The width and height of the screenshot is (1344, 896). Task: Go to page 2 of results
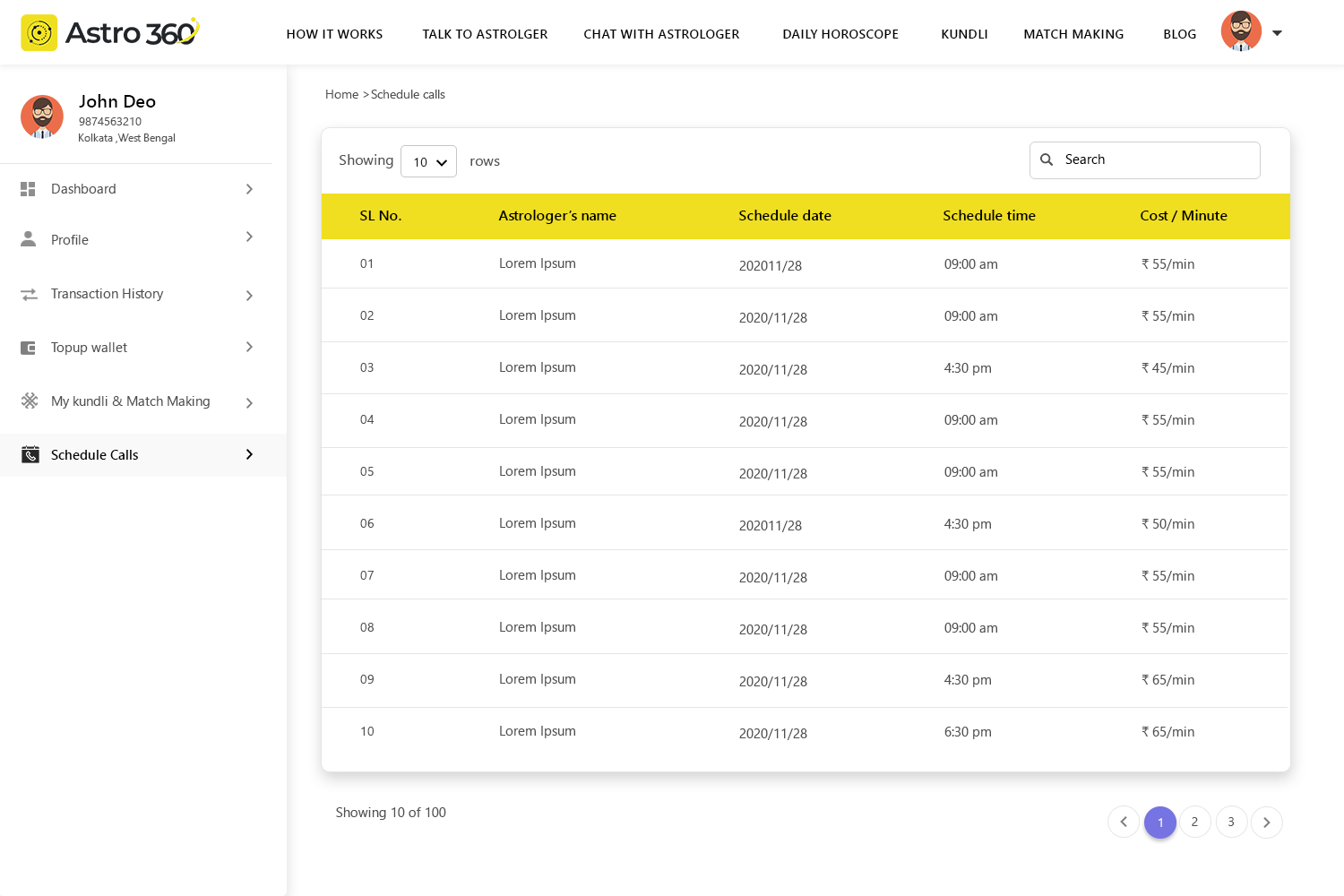(1194, 822)
